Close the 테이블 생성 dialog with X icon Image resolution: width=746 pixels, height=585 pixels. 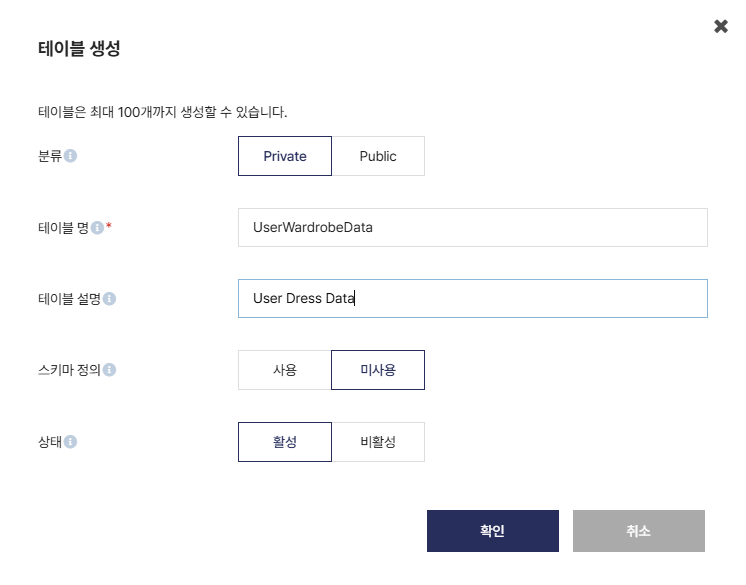[x=721, y=26]
